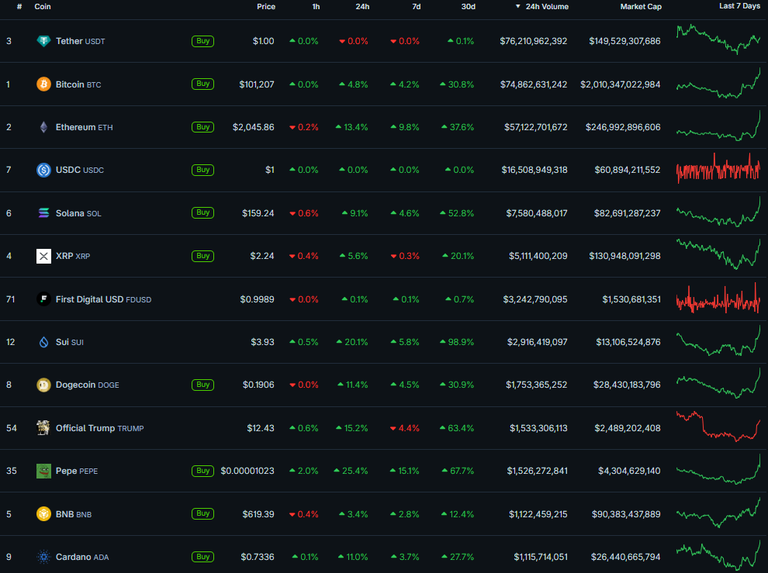Click the Solana logo icon
Viewport: 768px width, 573px height.
[x=44, y=213]
